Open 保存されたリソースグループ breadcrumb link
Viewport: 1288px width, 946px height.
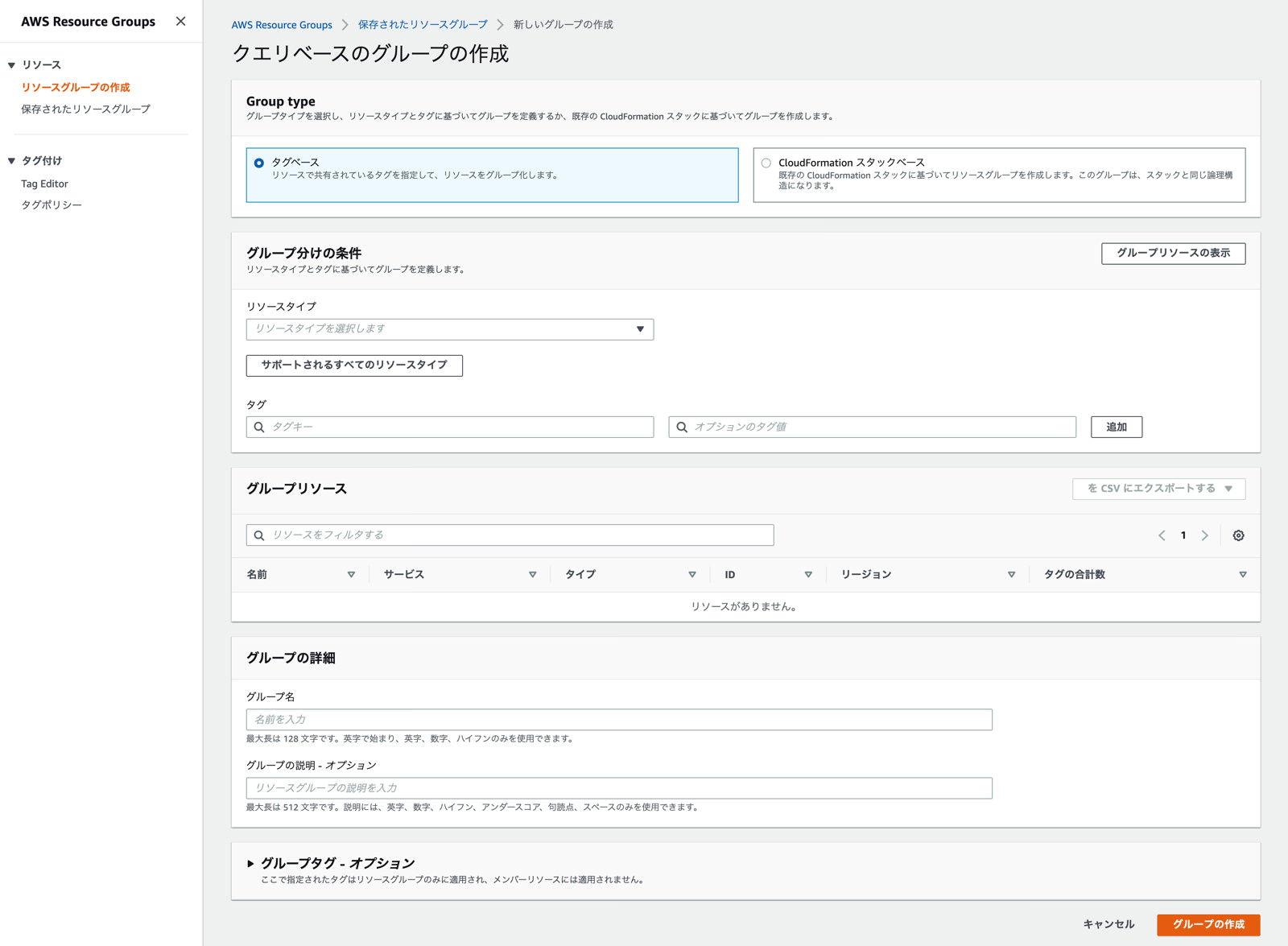(x=423, y=24)
